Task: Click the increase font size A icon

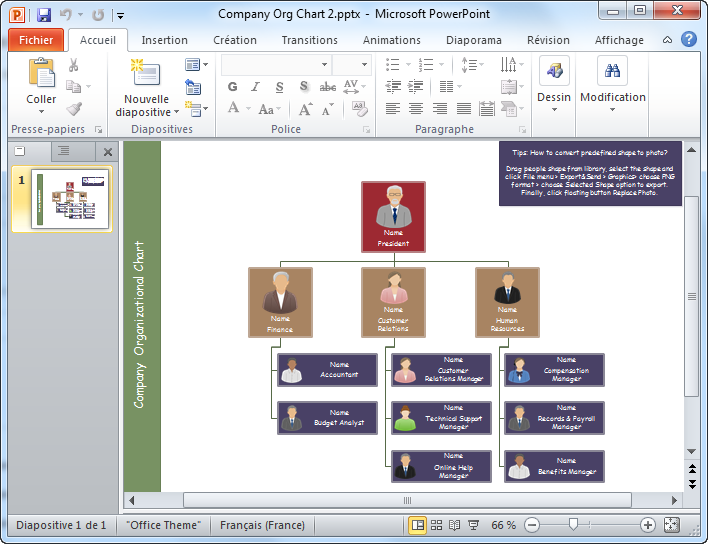Action: point(305,109)
